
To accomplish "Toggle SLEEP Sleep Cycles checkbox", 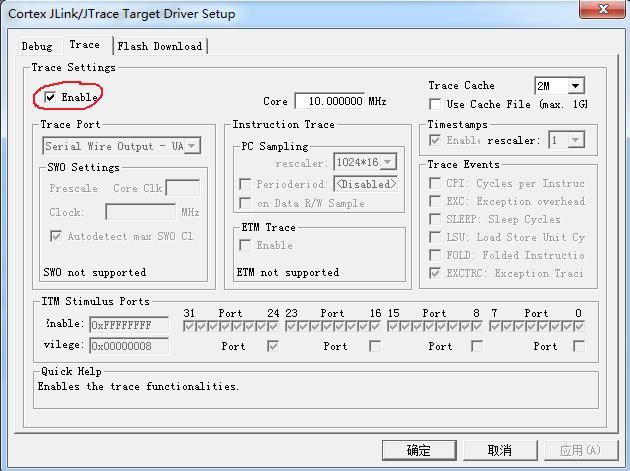I will tap(435, 219).
